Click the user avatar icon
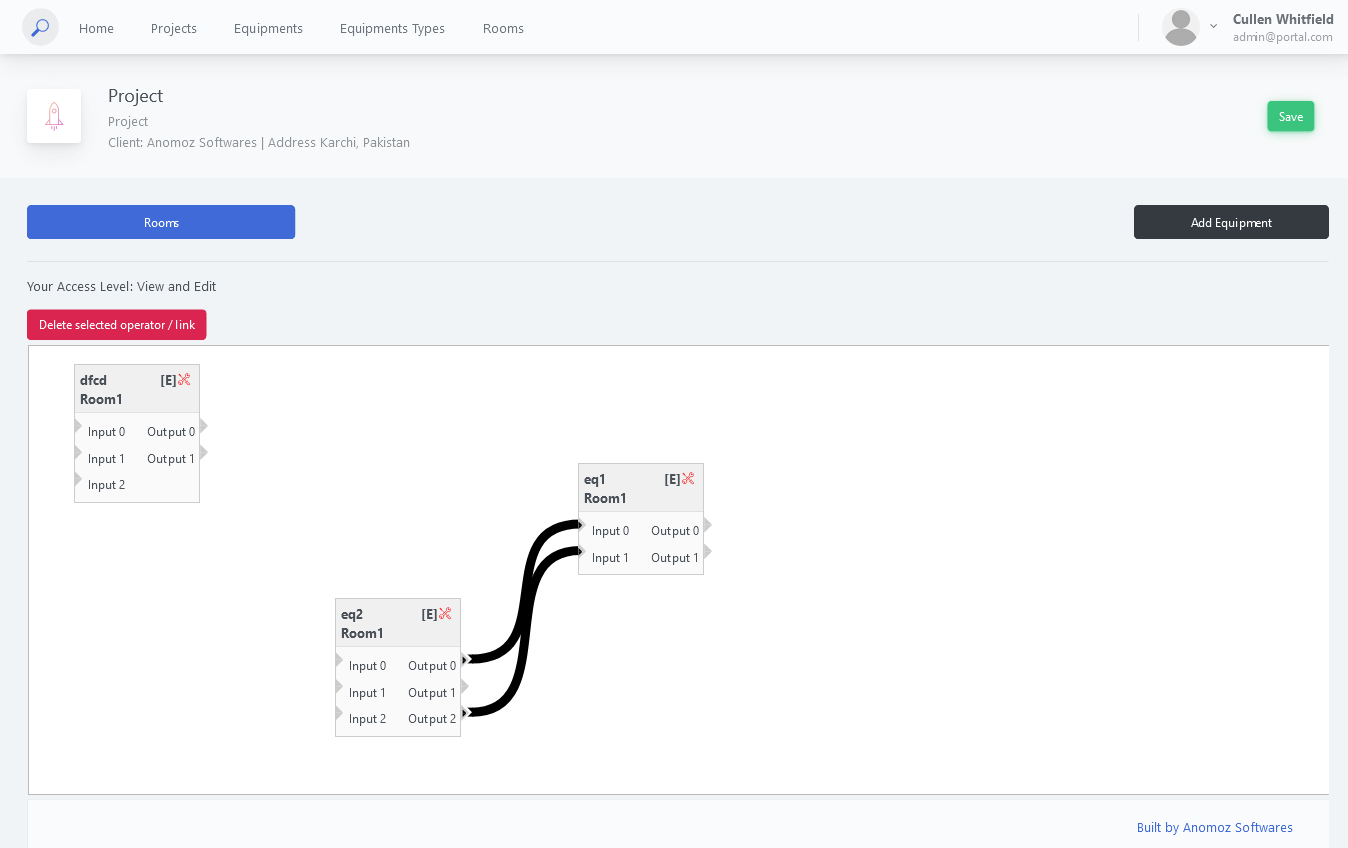1348x848 pixels. [x=1180, y=27]
